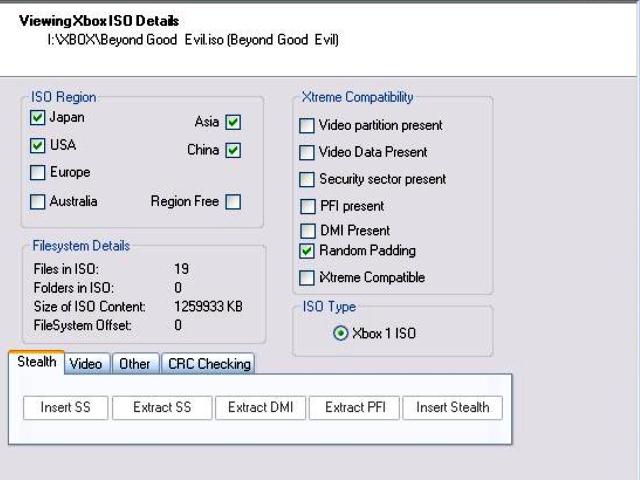The height and width of the screenshot is (480, 640).
Task: Click the Folders in ISO label
Action: click(73, 288)
